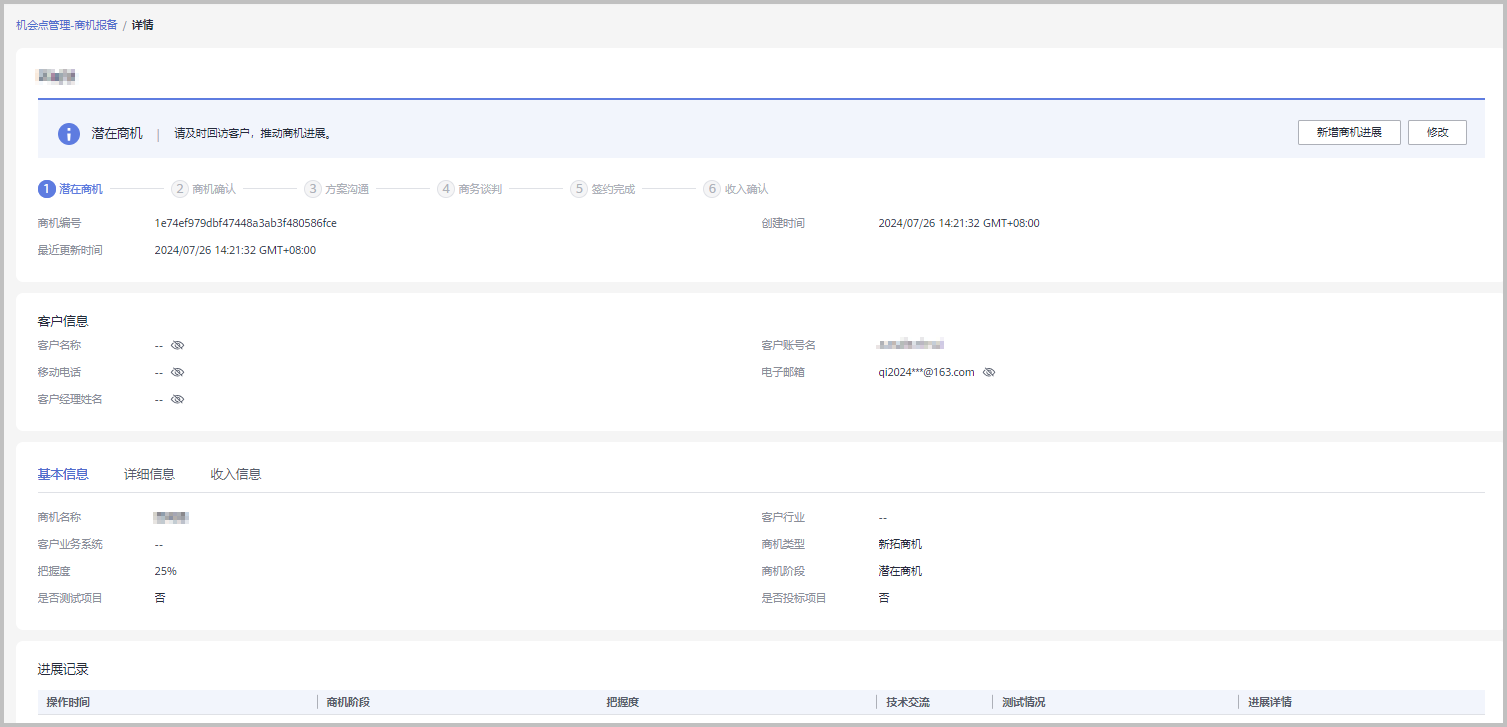Go back via 机会点管理-商机报备 breadcrumb
The width and height of the screenshot is (1507, 727).
[66, 25]
